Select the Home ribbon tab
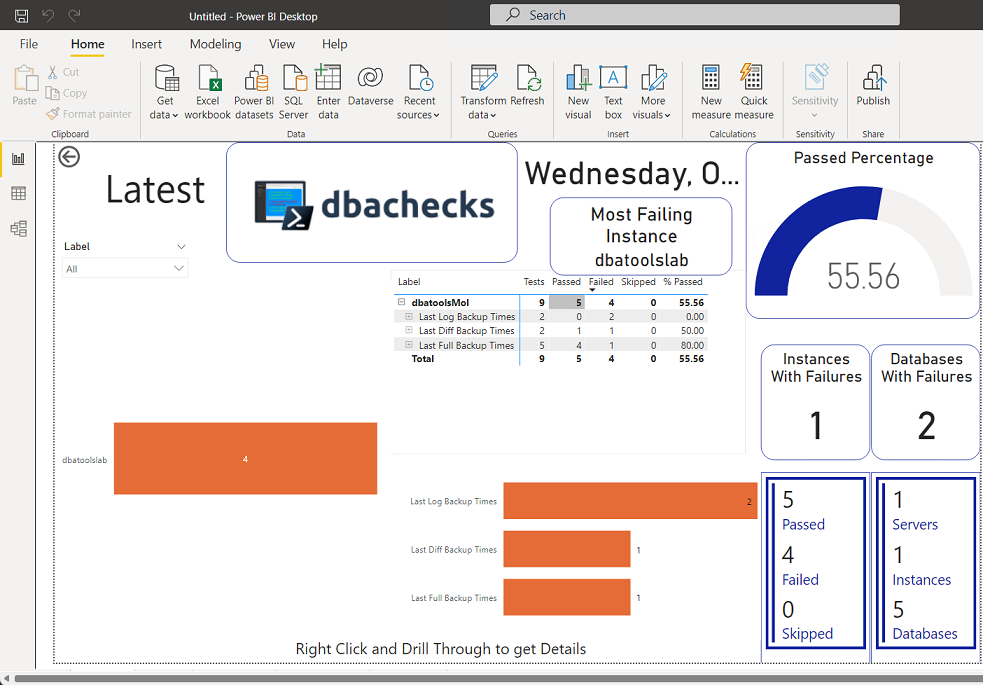 coord(88,44)
